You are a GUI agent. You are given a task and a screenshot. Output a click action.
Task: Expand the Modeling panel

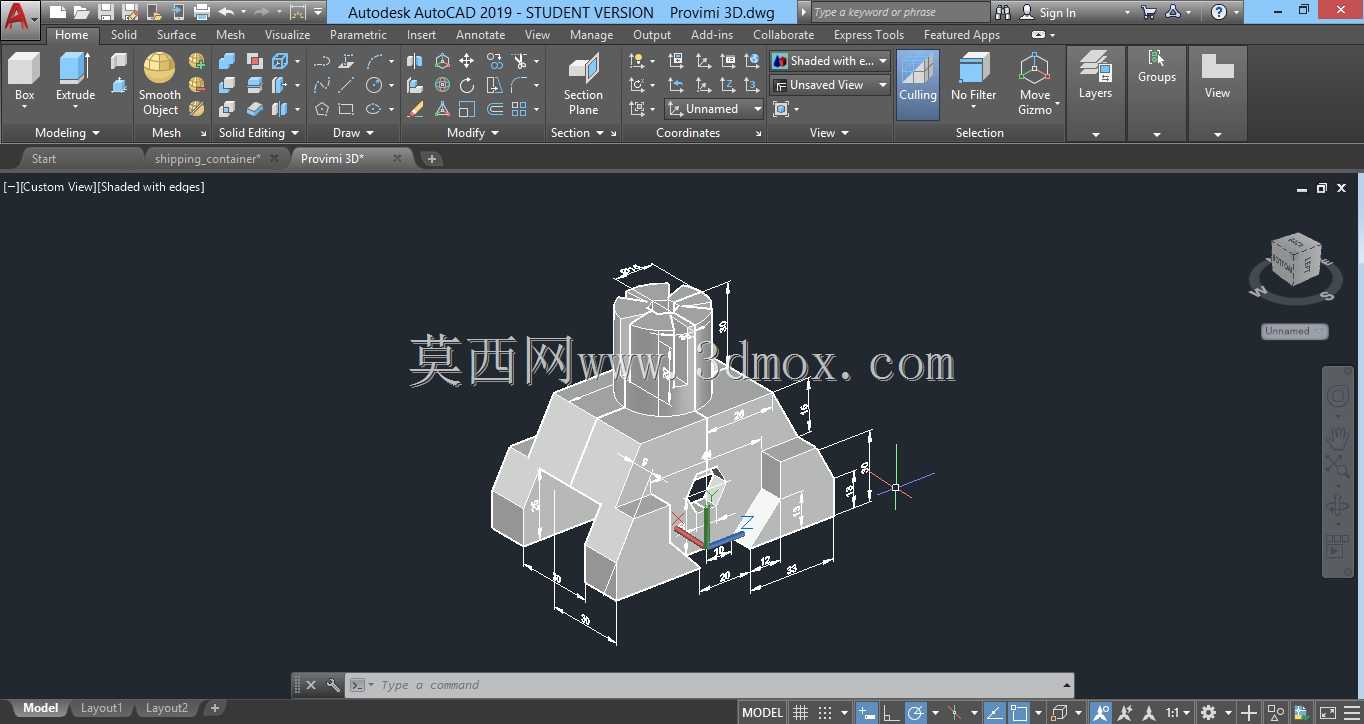coord(67,133)
